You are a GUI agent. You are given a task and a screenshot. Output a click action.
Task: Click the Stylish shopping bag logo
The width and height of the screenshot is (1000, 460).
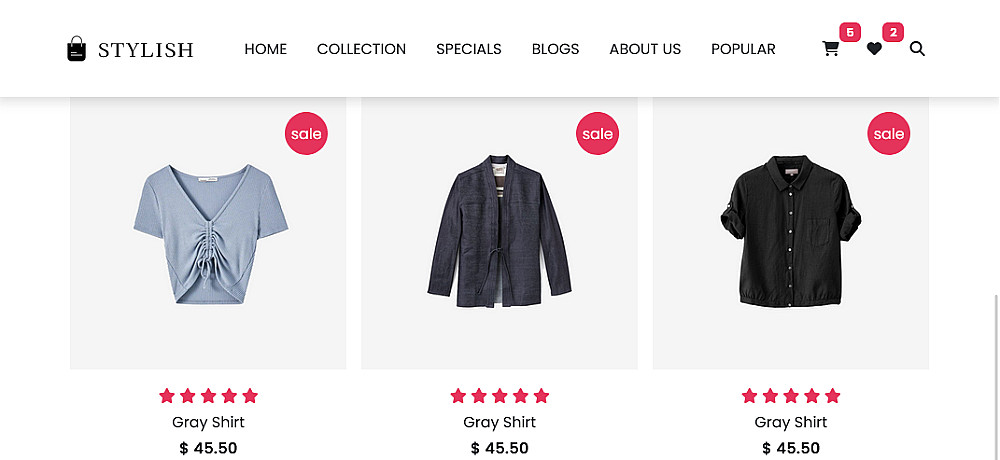[77, 49]
